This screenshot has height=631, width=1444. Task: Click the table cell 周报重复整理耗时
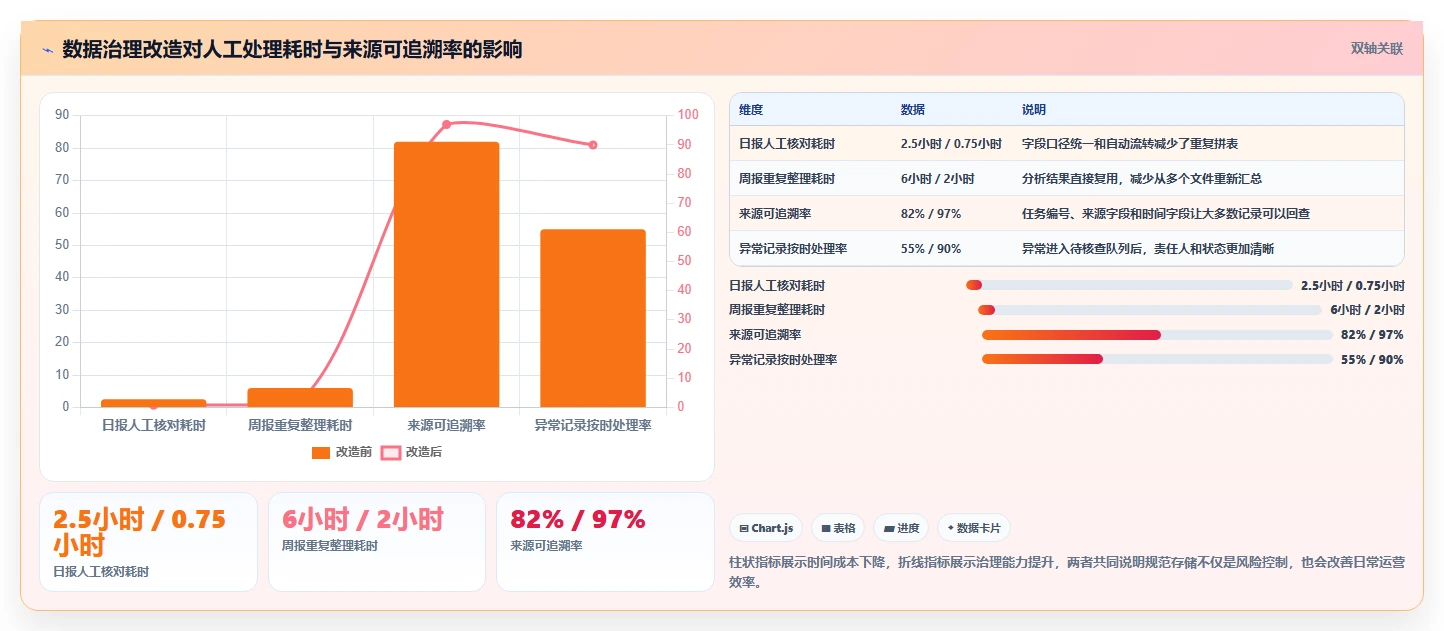tap(787, 179)
